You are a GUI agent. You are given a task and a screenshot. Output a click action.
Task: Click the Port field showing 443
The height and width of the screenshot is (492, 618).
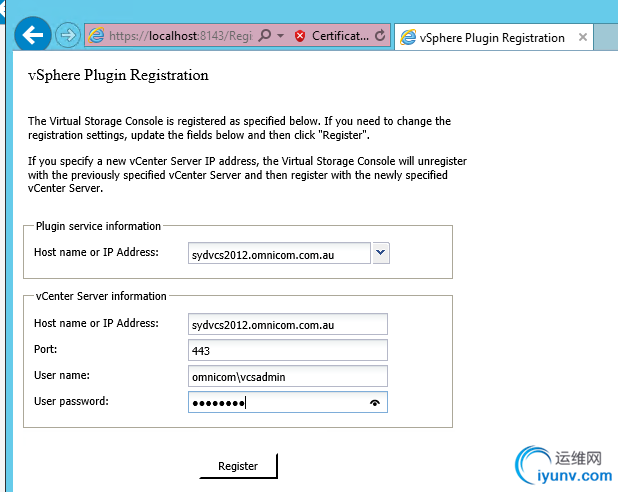click(x=288, y=350)
